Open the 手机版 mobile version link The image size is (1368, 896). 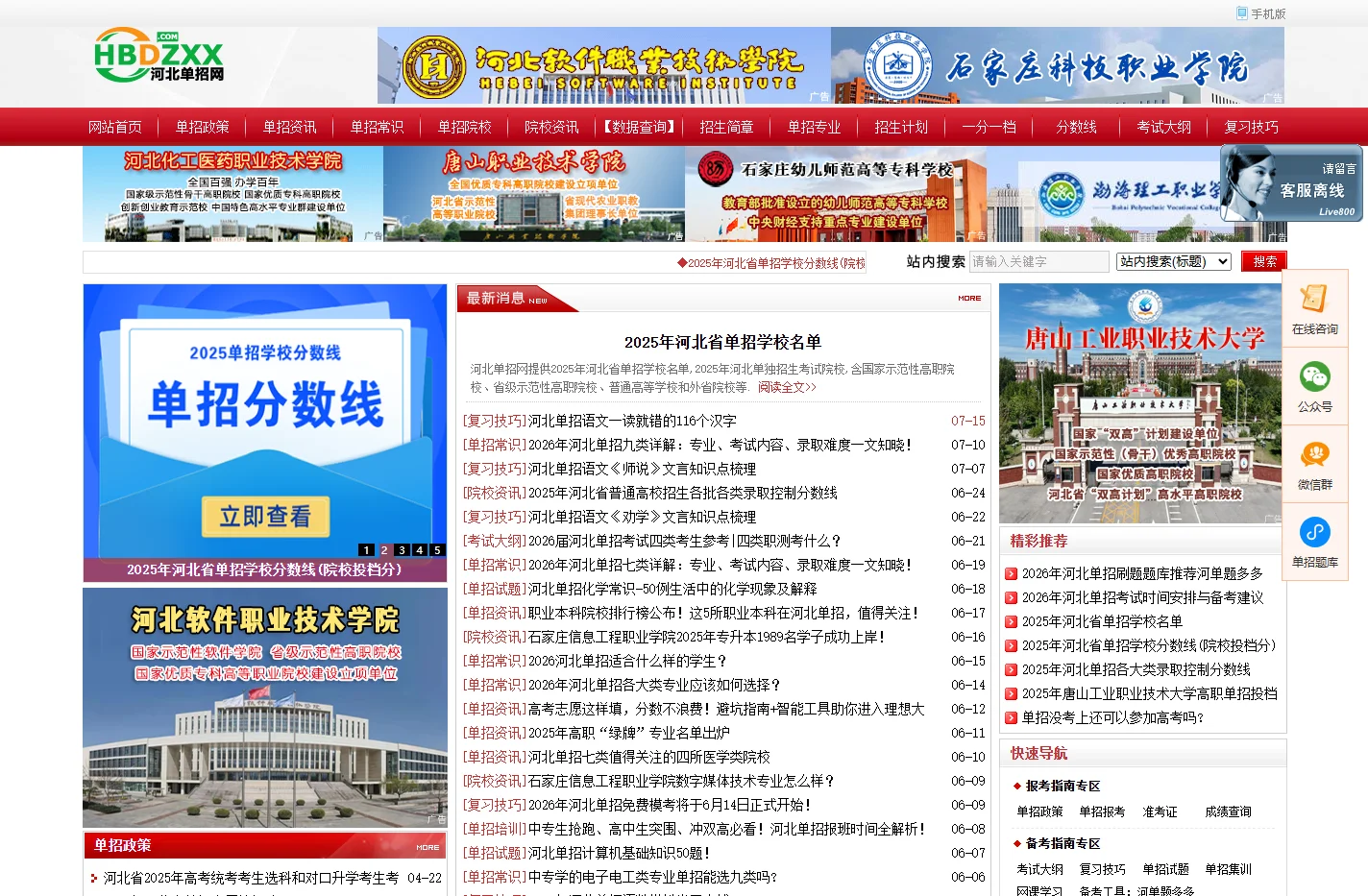pos(1261,13)
